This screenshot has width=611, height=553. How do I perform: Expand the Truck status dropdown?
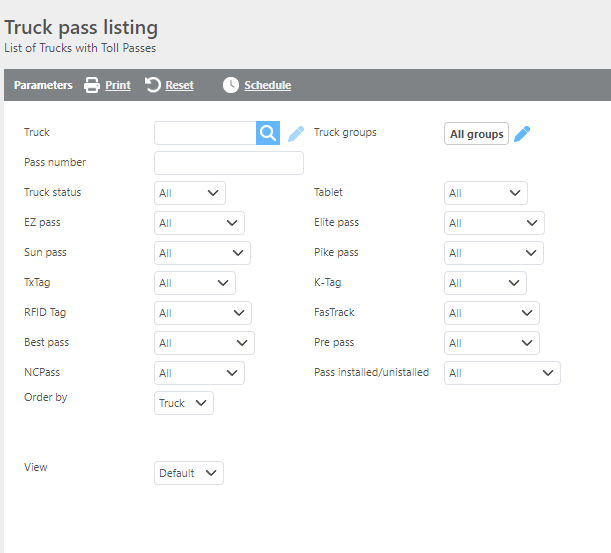[190, 193]
